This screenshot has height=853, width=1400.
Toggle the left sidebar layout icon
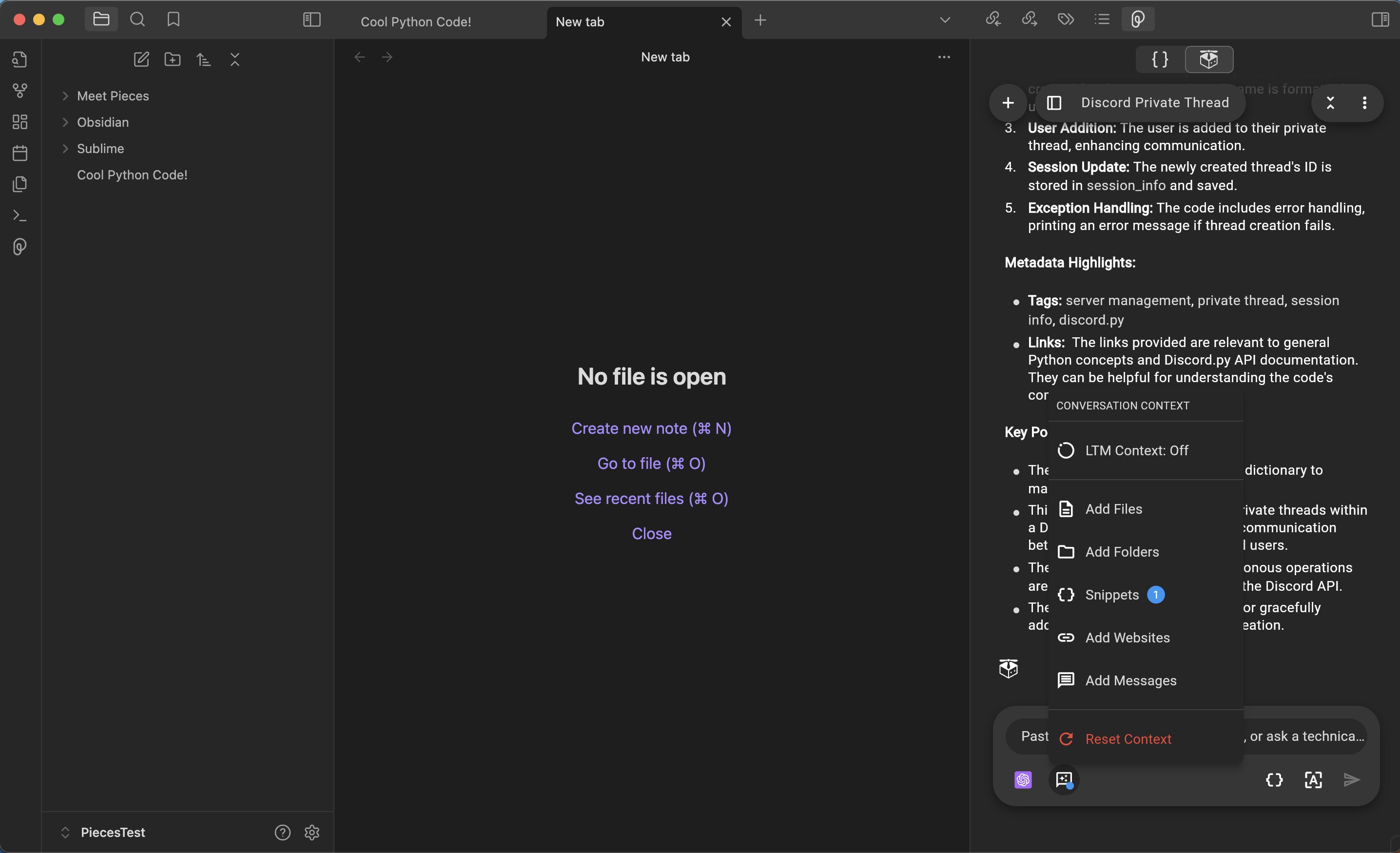pos(312,20)
